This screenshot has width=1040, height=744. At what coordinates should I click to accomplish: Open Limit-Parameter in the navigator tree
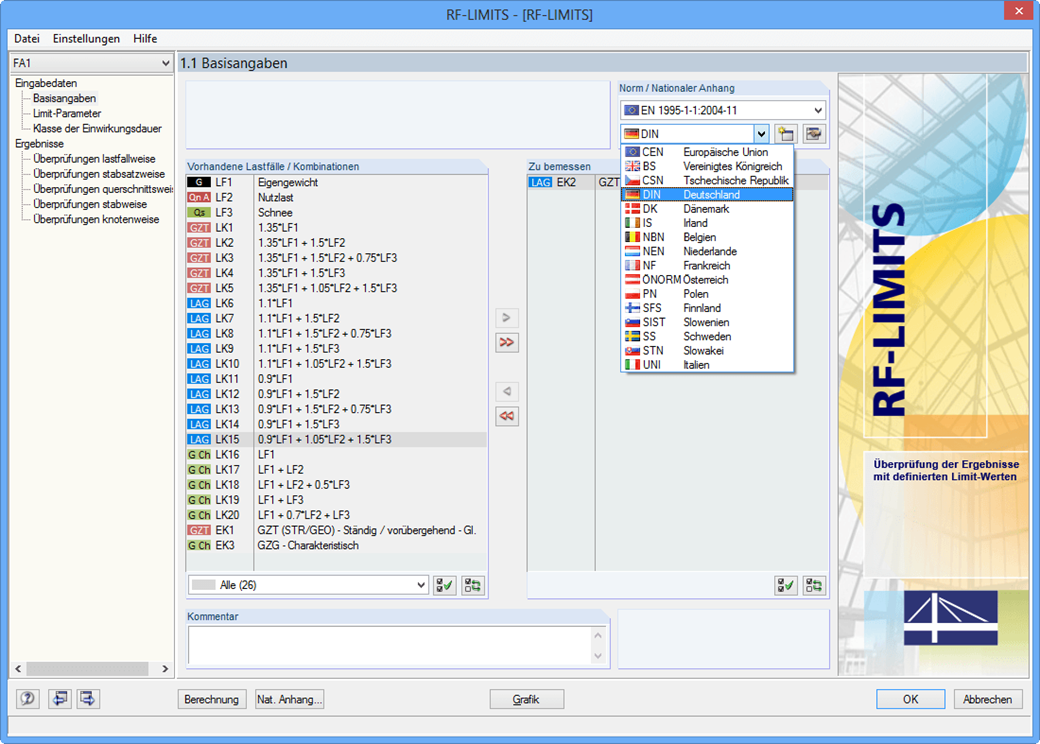(x=67, y=113)
